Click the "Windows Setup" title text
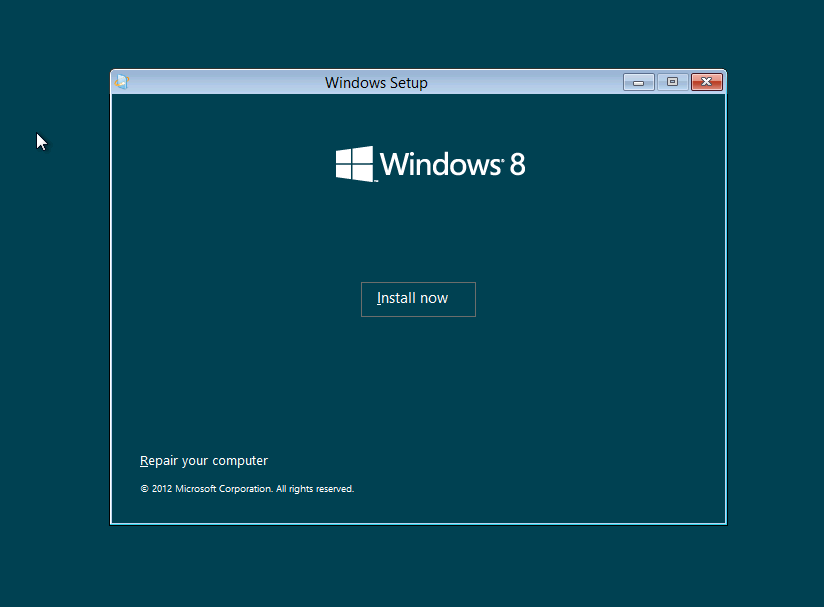The image size is (824, 607). coord(376,83)
